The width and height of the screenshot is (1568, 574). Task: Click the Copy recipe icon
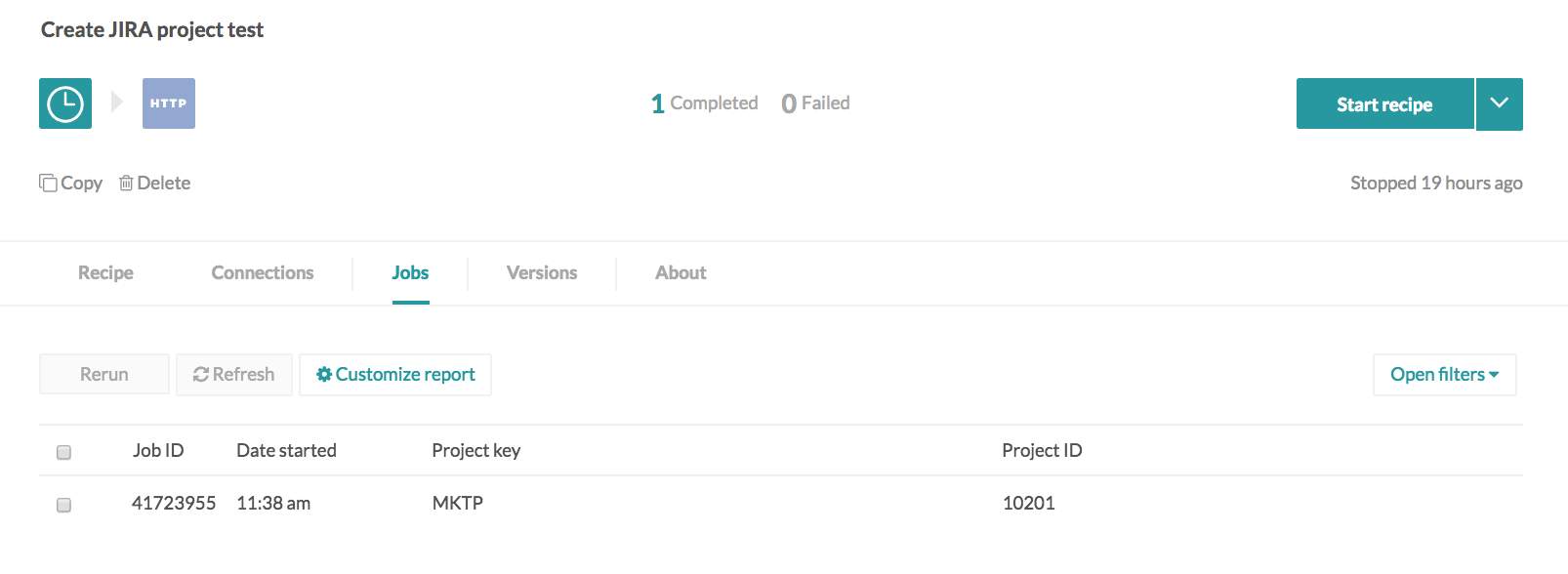pos(48,183)
